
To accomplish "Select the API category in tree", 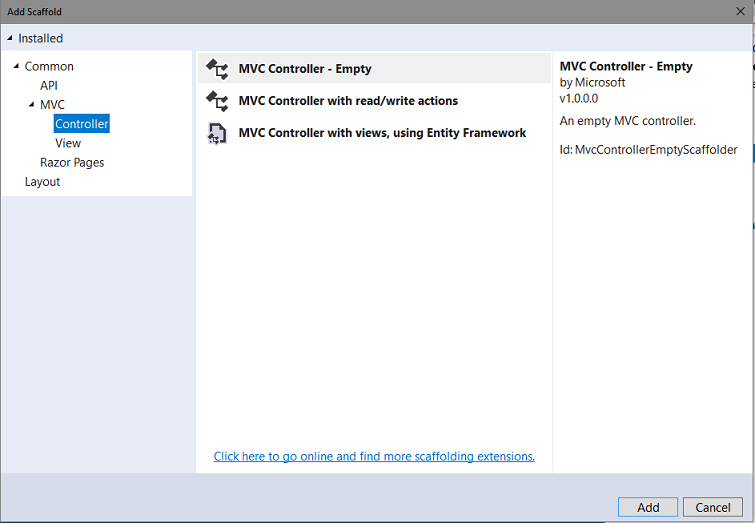I will (x=48, y=86).
